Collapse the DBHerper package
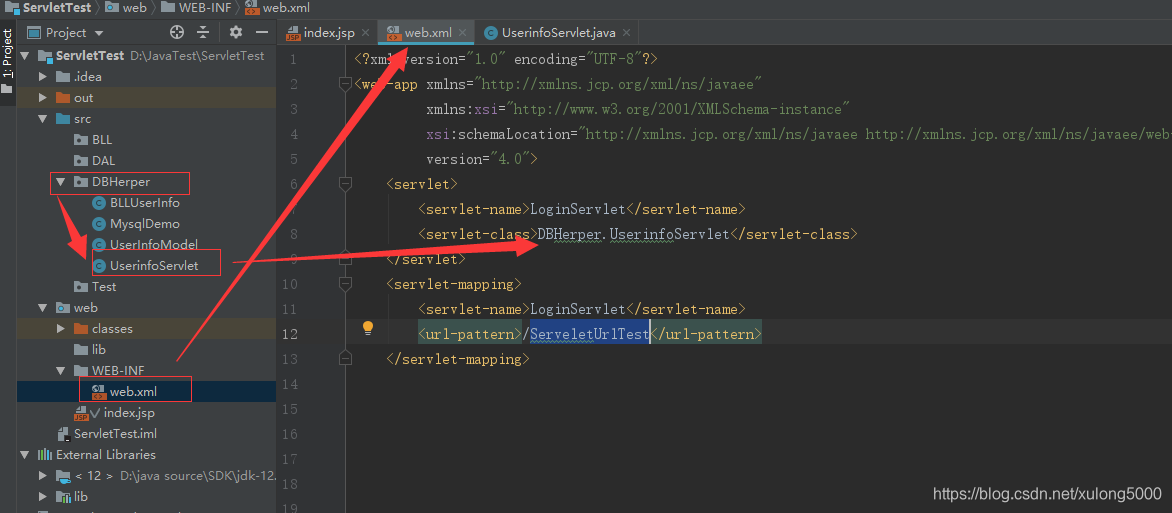 coord(61,182)
